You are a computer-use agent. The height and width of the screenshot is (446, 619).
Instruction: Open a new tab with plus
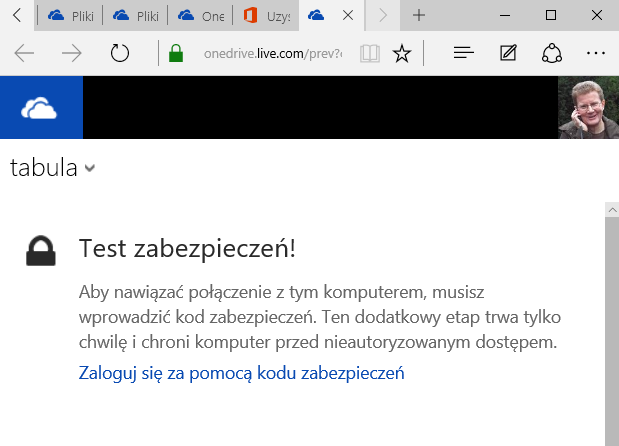click(419, 16)
